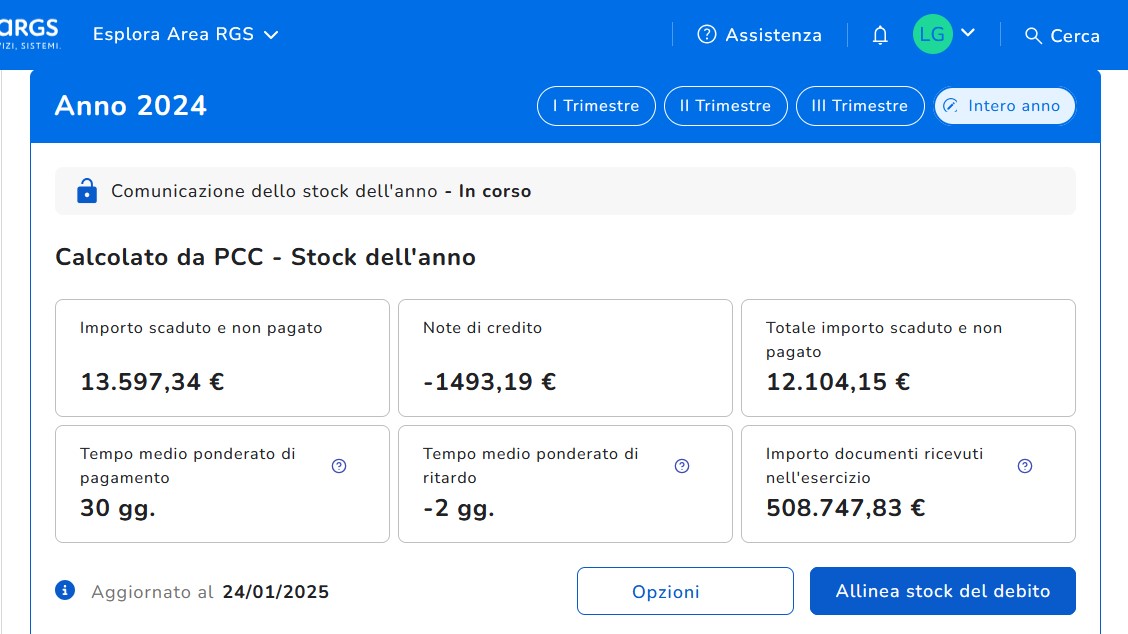Click the notification bell icon
The image size is (1128, 634).
880,35
